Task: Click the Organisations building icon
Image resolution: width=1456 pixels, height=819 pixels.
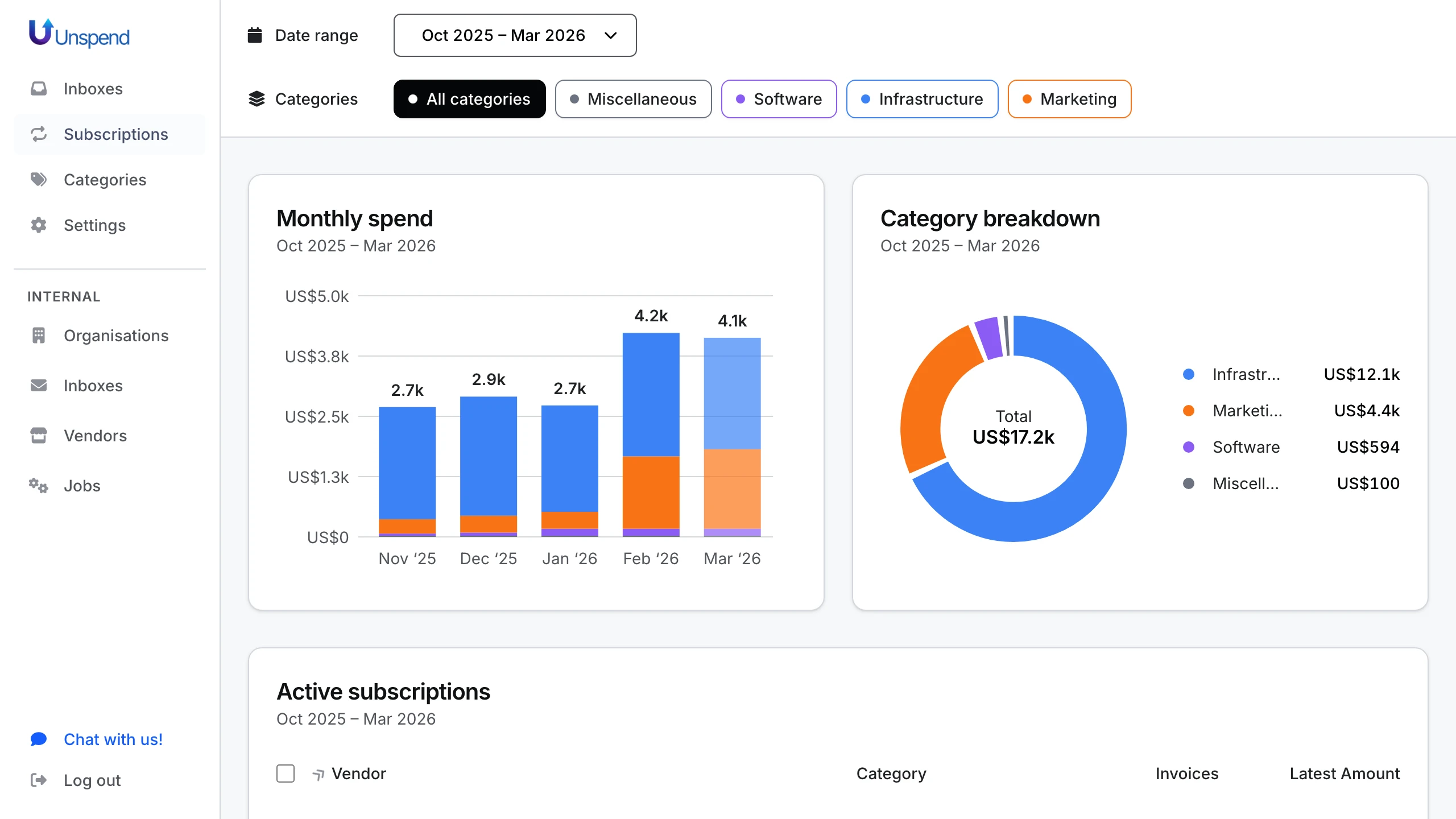Action: coord(38,336)
